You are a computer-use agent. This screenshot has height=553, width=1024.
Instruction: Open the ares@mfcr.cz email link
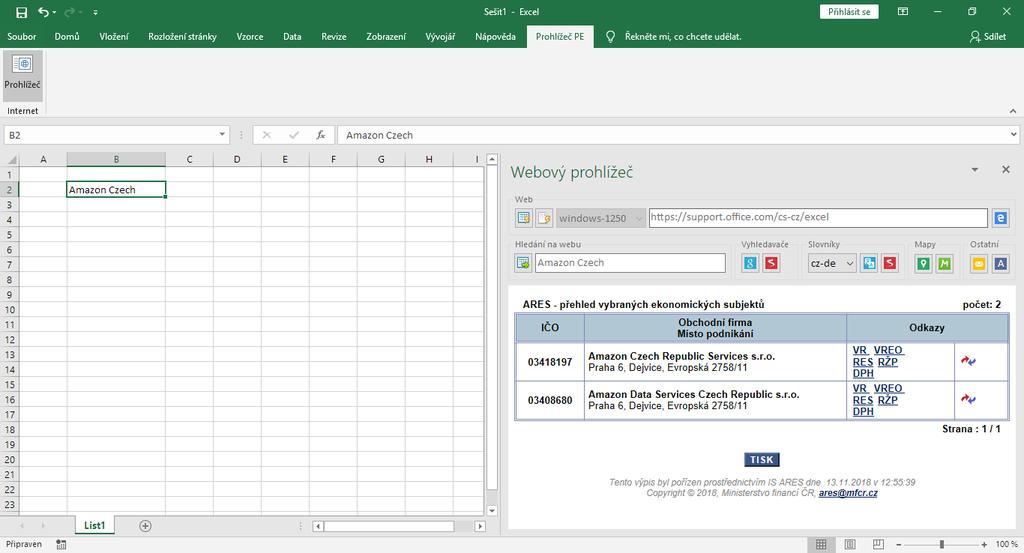pyautogui.click(x=848, y=493)
